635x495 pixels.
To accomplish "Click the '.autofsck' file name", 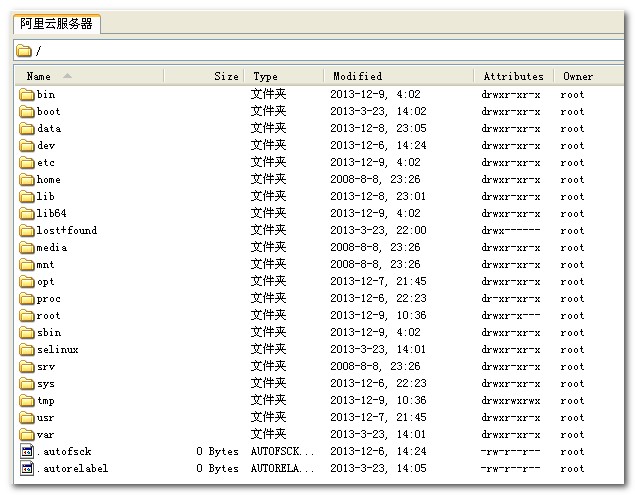I will [64, 451].
